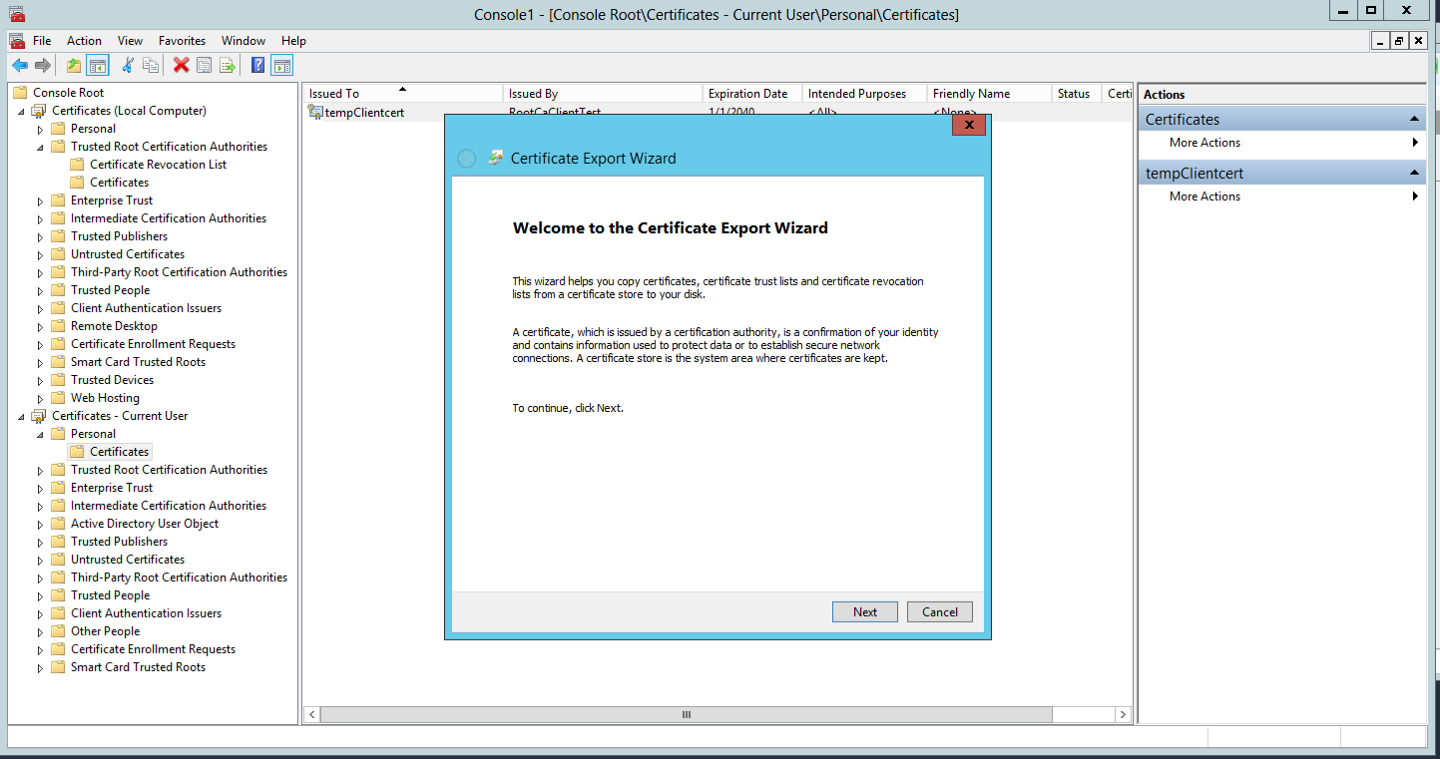Expand Web Hosting store node
1440x759 pixels.
click(x=41, y=399)
